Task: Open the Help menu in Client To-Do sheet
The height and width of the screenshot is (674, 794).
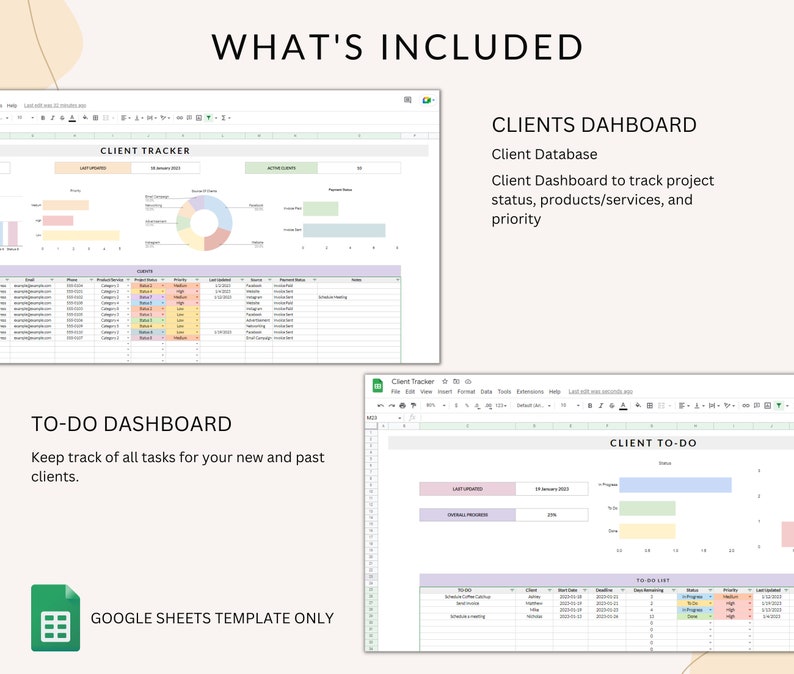Action: pos(555,392)
